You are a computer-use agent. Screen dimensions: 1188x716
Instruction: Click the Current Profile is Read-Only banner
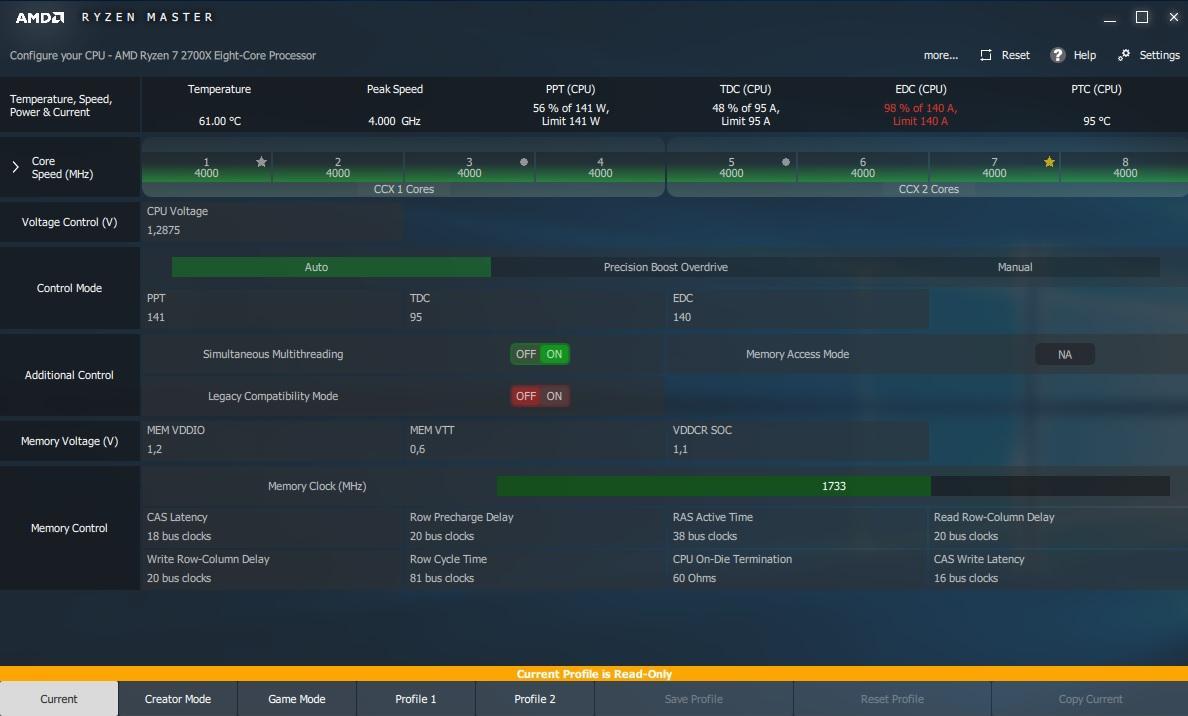point(594,674)
